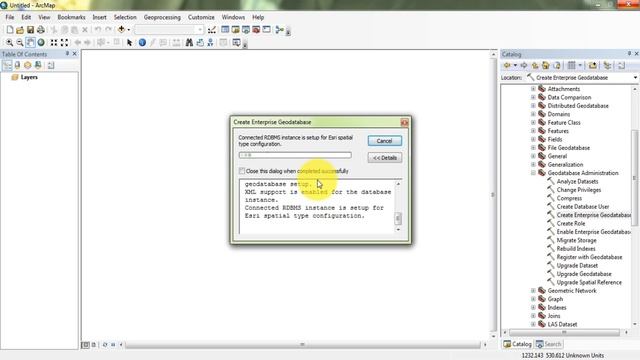Select the Create Role tool
This screenshot has height=360, width=640.
[571, 223]
